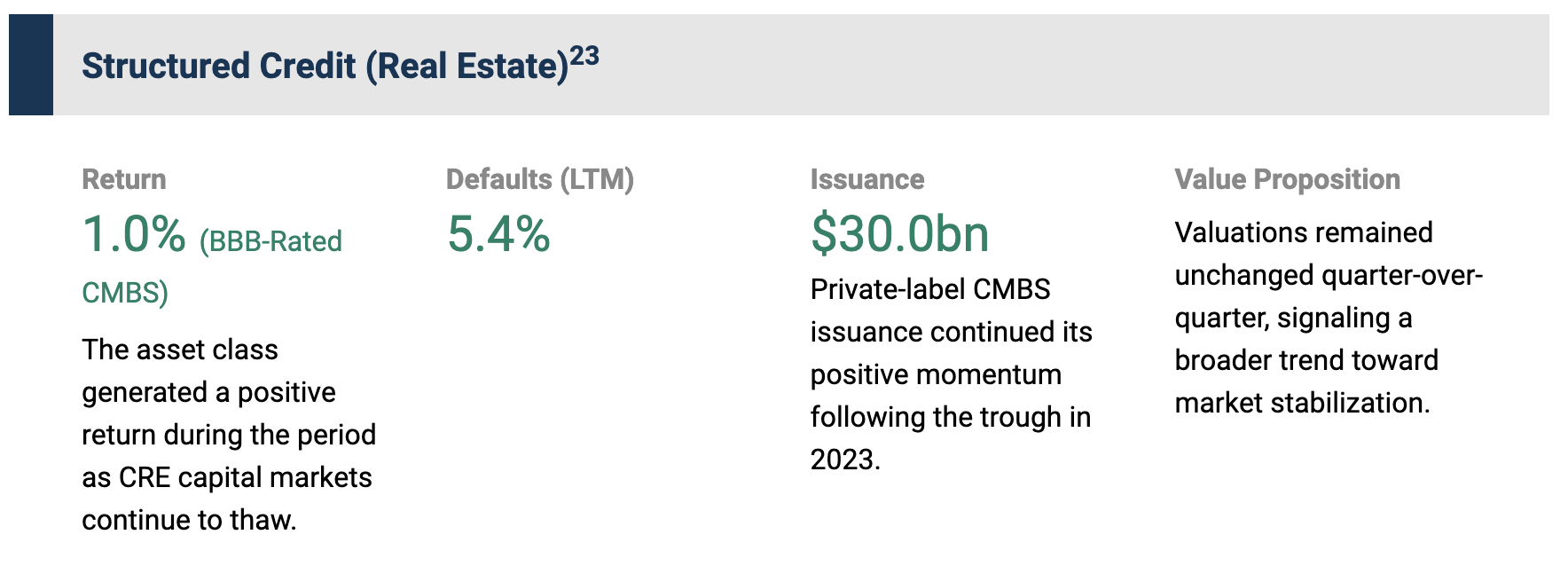Viewport: 1568px width, 566px height.
Task: Click the footnote 23 superscript reference
Action: [584, 57]
